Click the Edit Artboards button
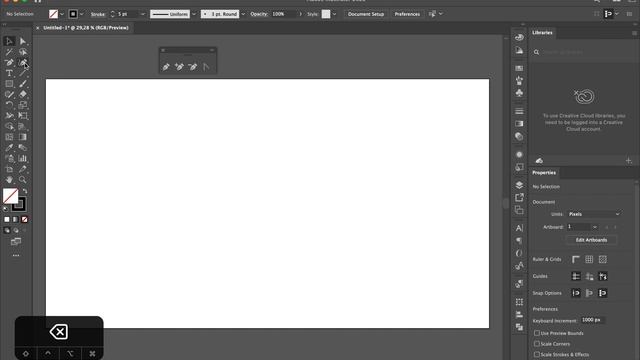Image resolution: width=640 pixels, height=360 pixels. point(591,240)
